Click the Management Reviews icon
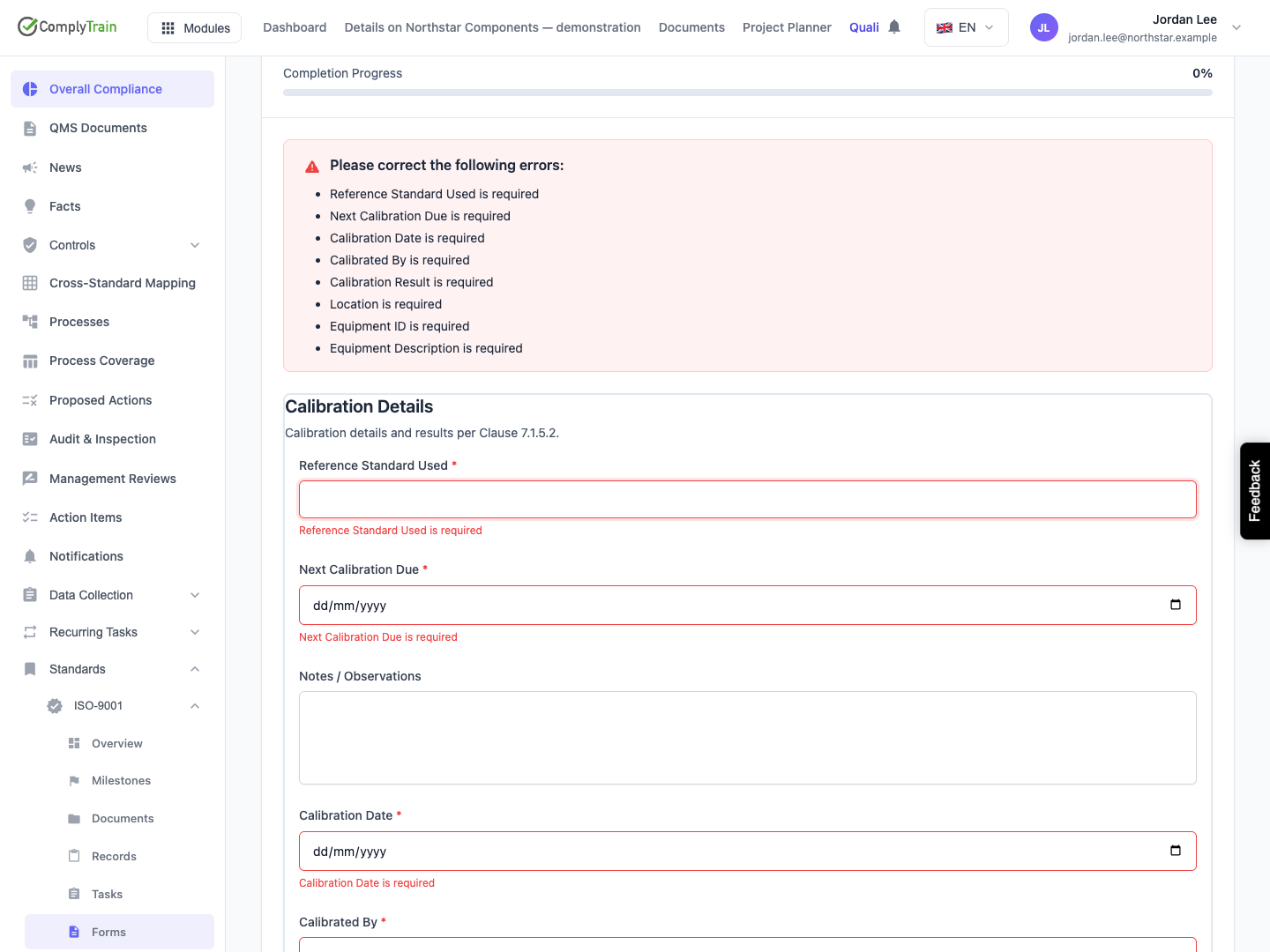Screen dimensions: 1270x952 point(30,479)
